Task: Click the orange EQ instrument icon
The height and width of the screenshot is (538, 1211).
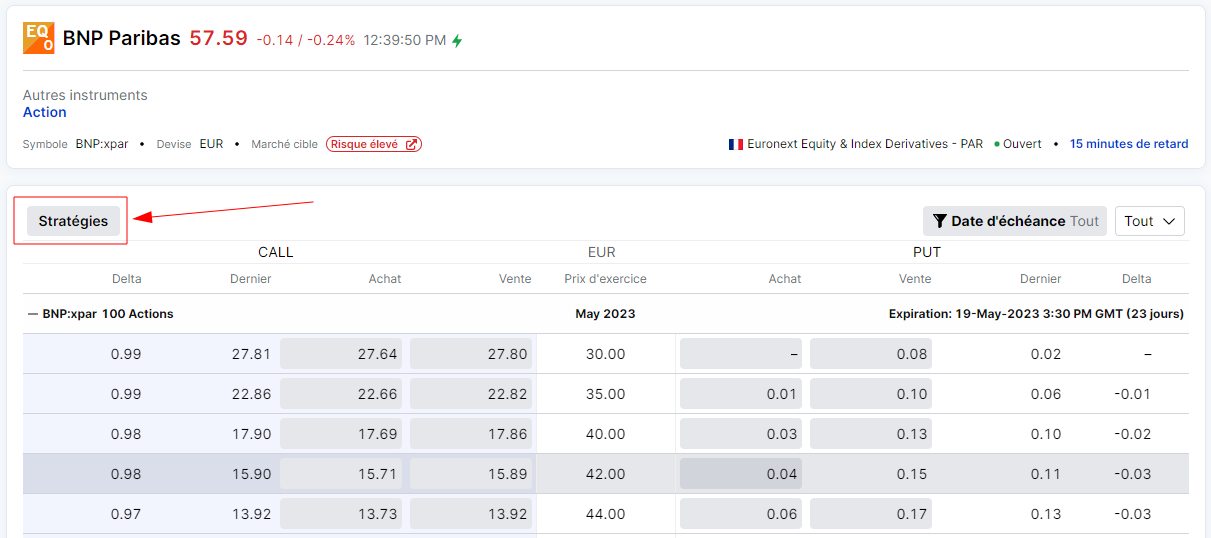Action: (x=39, y=38)
